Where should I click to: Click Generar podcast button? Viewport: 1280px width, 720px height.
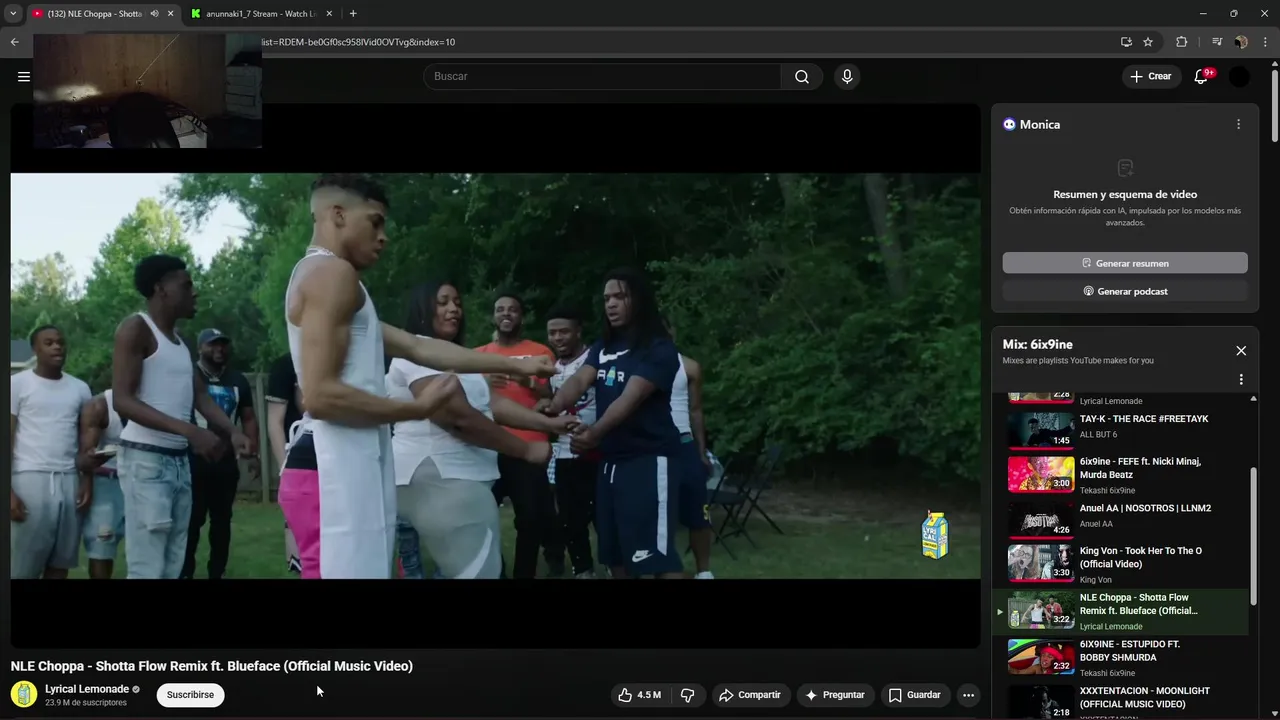[1125, 291]
